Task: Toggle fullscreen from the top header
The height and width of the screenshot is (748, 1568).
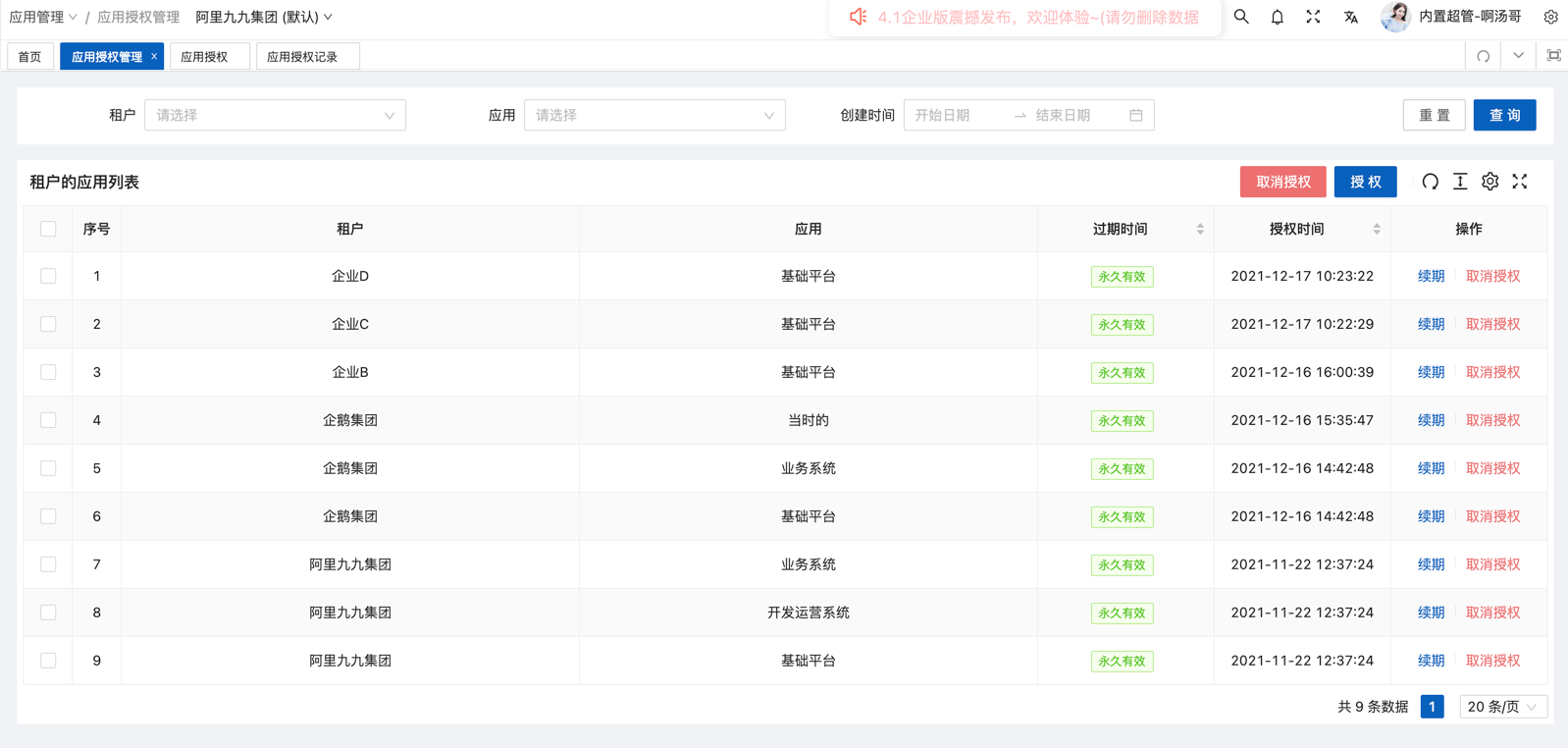Action: coord(1313,17)
